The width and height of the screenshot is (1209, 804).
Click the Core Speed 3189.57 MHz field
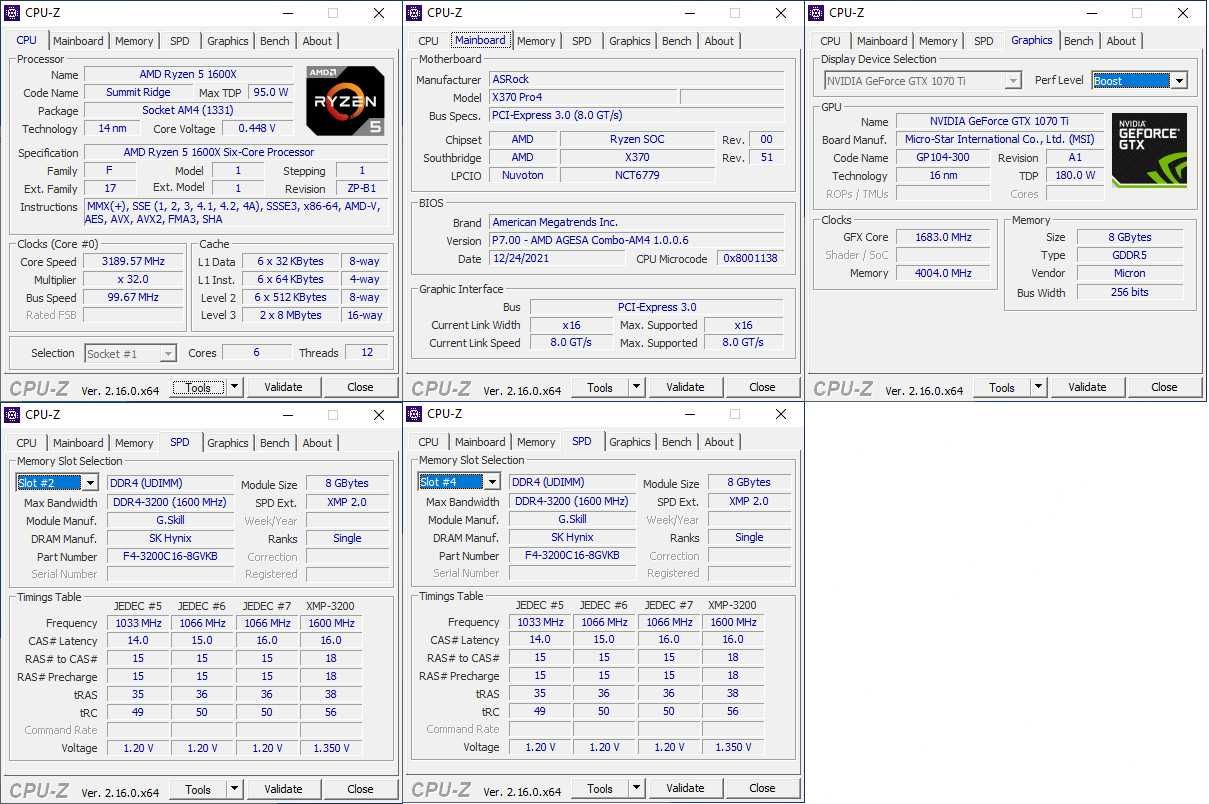(x=133, y=262)
